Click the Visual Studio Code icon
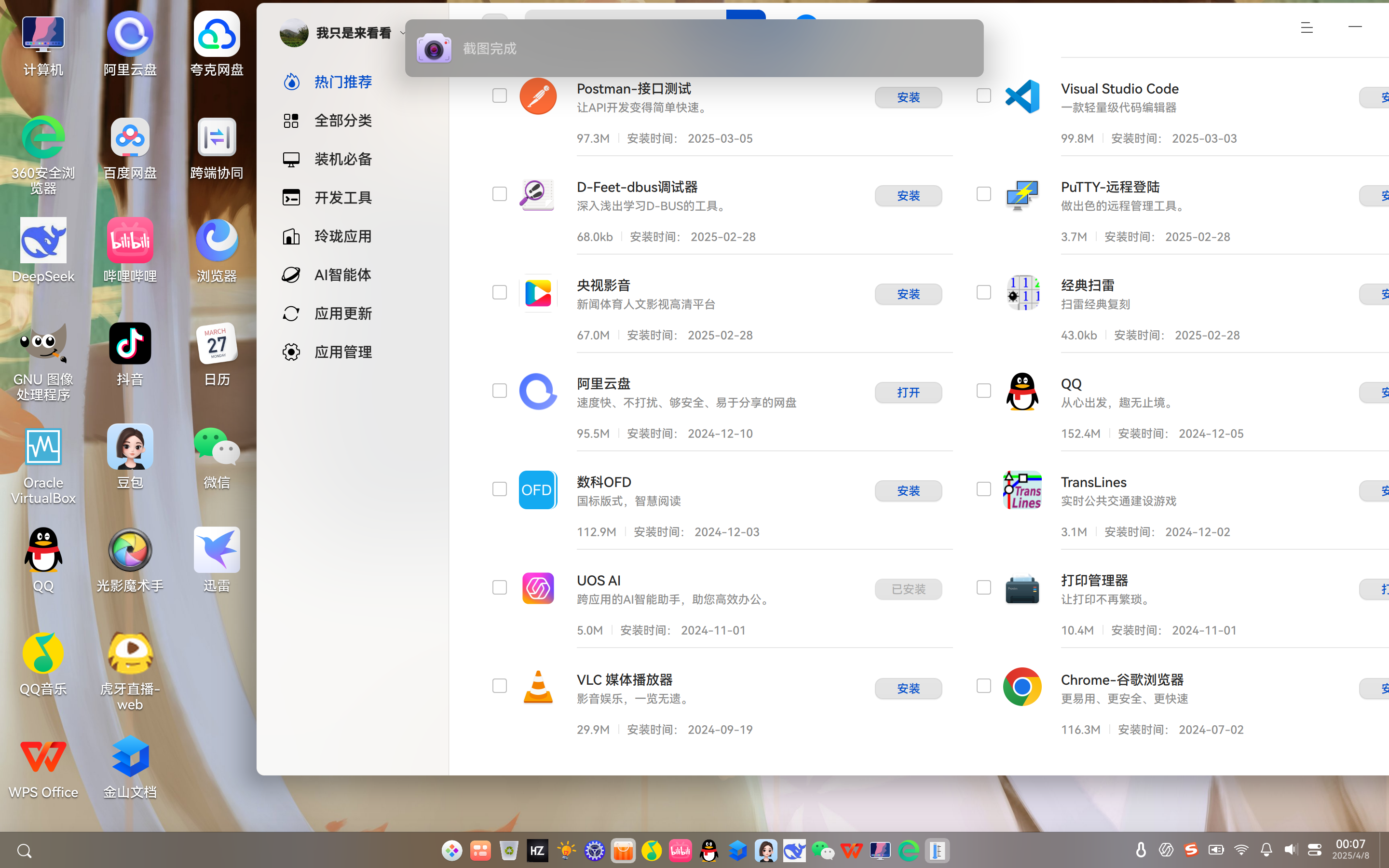Screen dimensions: 1389x868 (1022, 96)
